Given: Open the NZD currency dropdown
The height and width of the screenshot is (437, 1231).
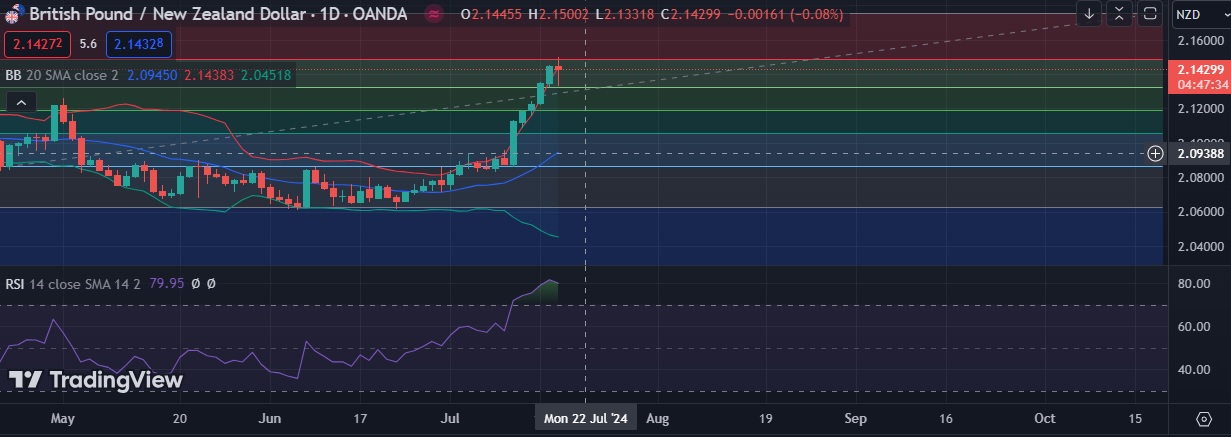Looking at the screenshot, I should 1199,14.
